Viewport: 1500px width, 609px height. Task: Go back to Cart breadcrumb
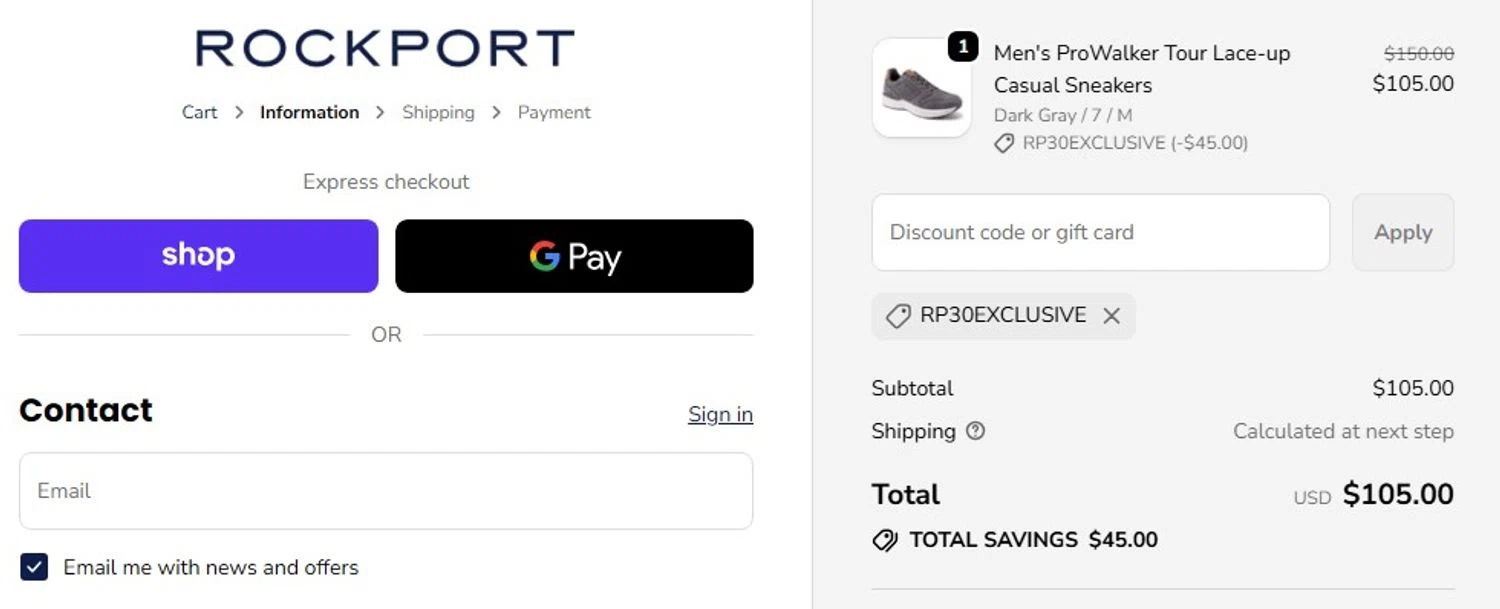199,112
